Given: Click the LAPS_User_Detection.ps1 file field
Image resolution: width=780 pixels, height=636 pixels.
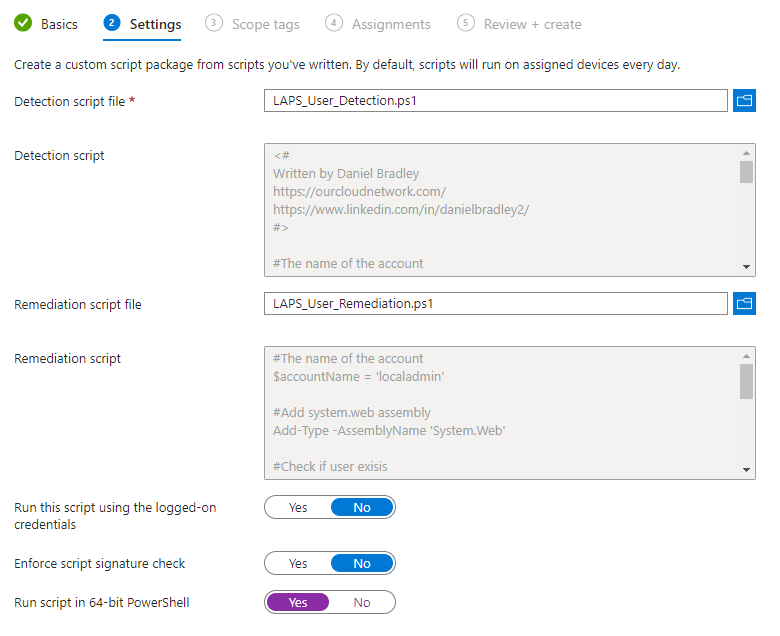Looking at the screenshot, I should coord(495,100).
